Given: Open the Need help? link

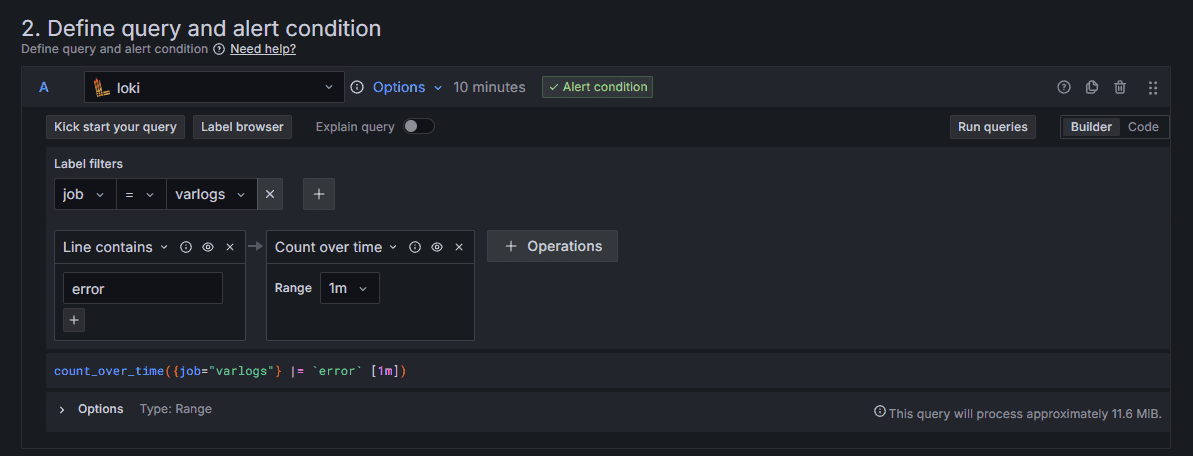Looking at the screenshot, I should pyautogui.click(x=263, y=49).
